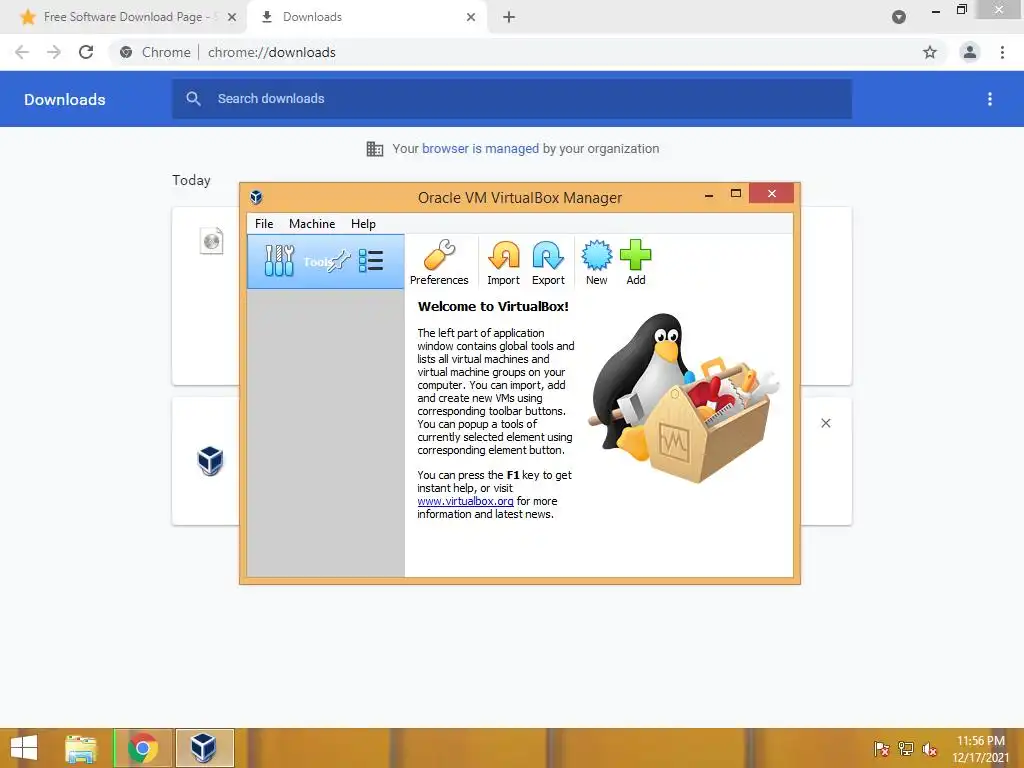
Task: Click the VirtualBox installer icon in downloads list
Action: (210, 461)
